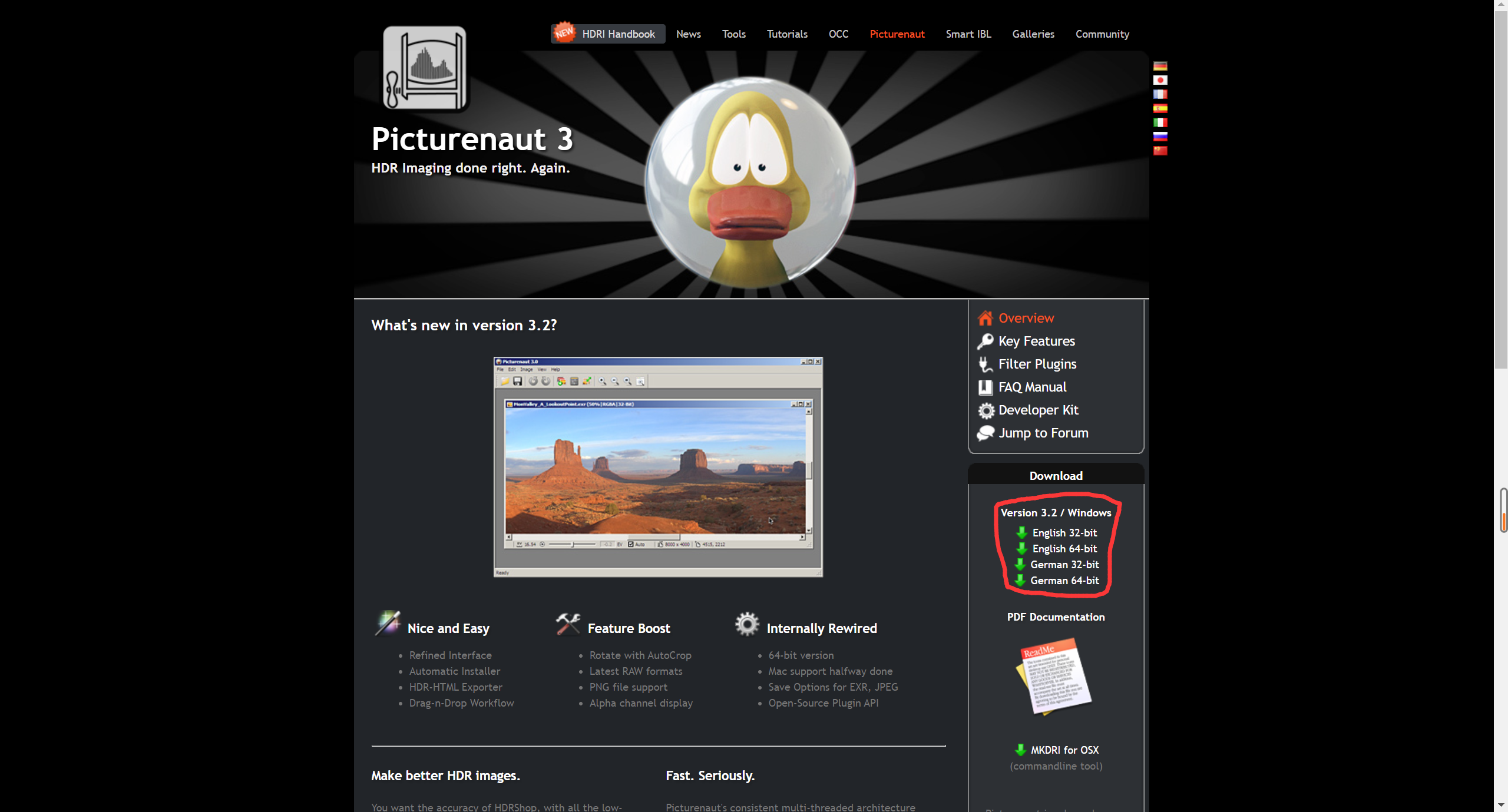Switch language with the German flag
1508x812 pixels.
pos(1160,66)
